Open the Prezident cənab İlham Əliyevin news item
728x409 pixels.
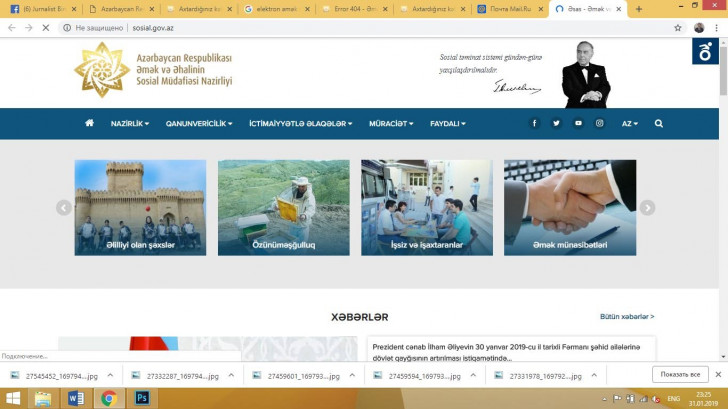tap(506, 352)
